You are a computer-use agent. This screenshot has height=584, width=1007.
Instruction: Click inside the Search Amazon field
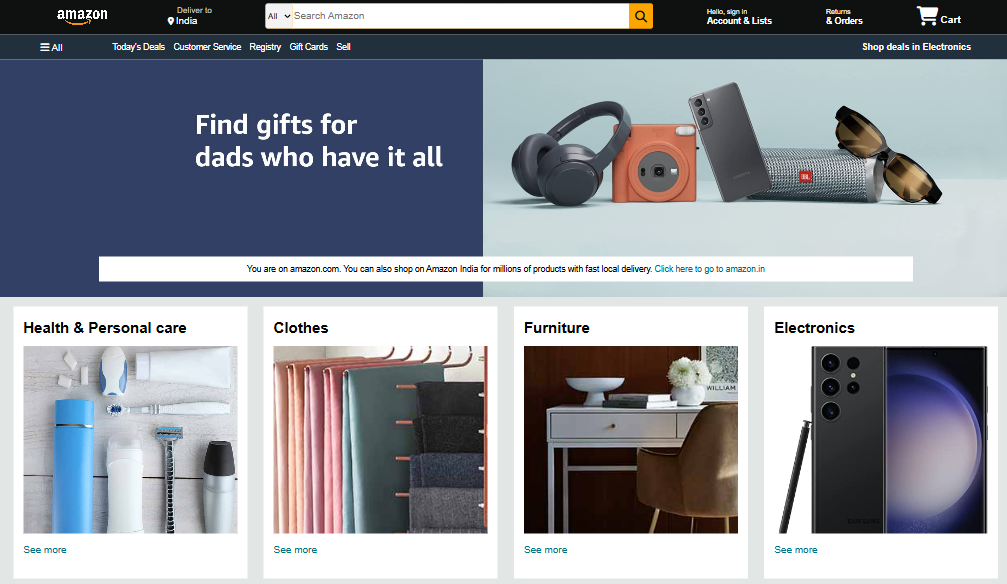coord(460,16)
